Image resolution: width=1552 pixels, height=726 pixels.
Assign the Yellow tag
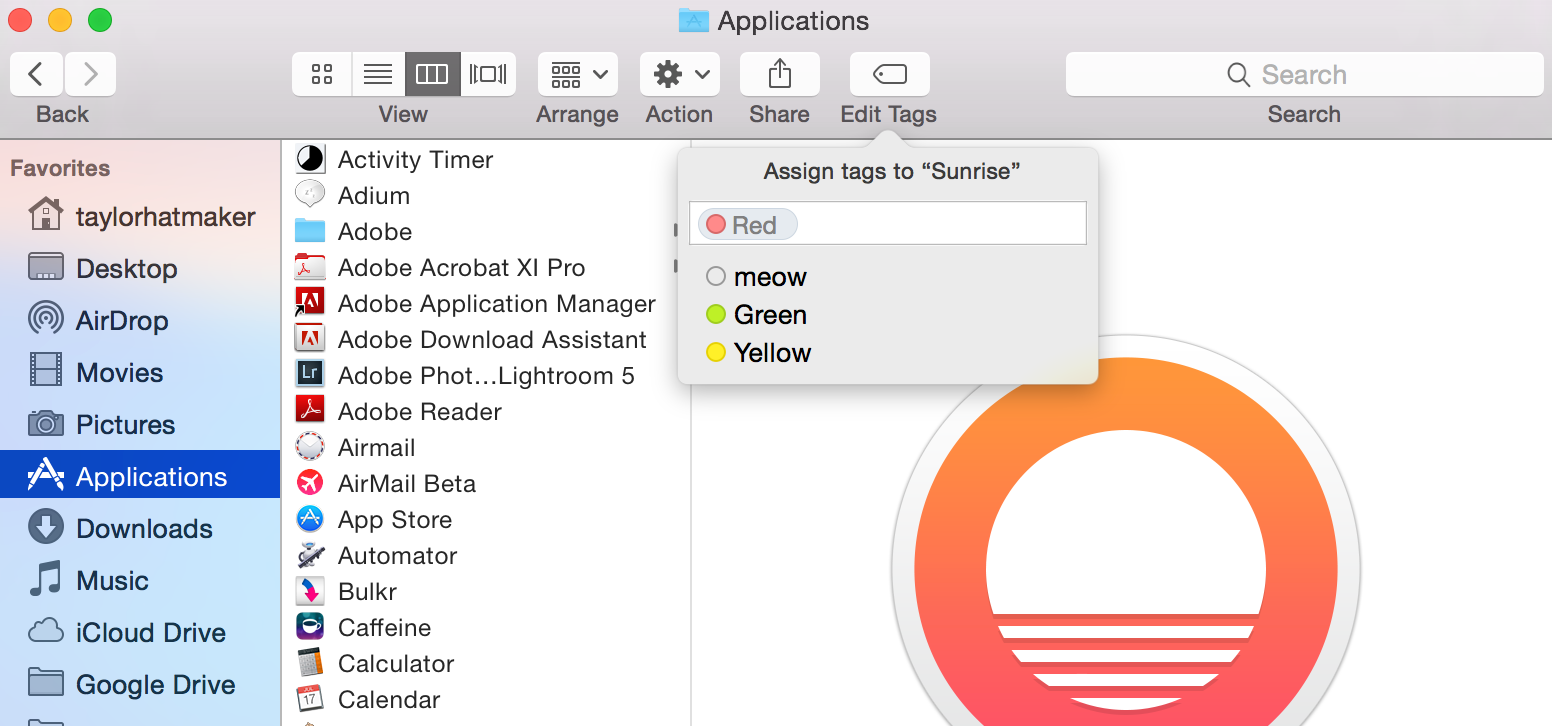(x=758, y=353)
